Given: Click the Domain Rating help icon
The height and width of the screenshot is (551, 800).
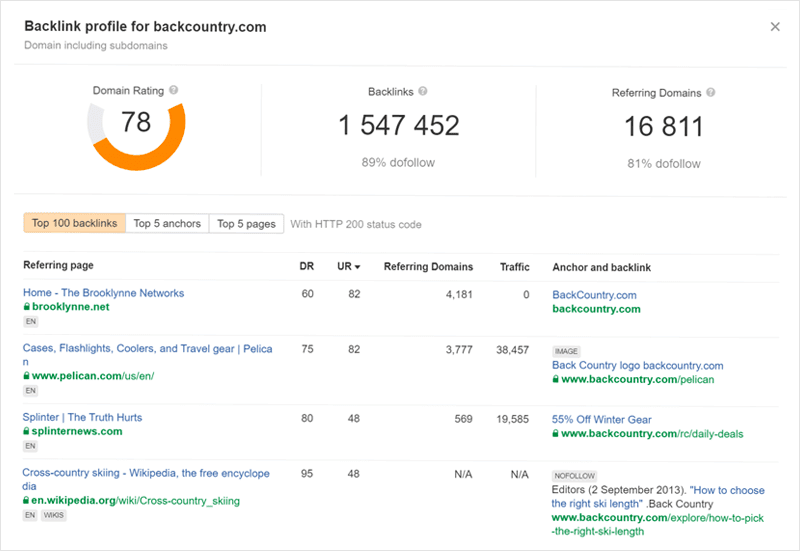Looking at the screenshot, I should (x=174, y=90).
